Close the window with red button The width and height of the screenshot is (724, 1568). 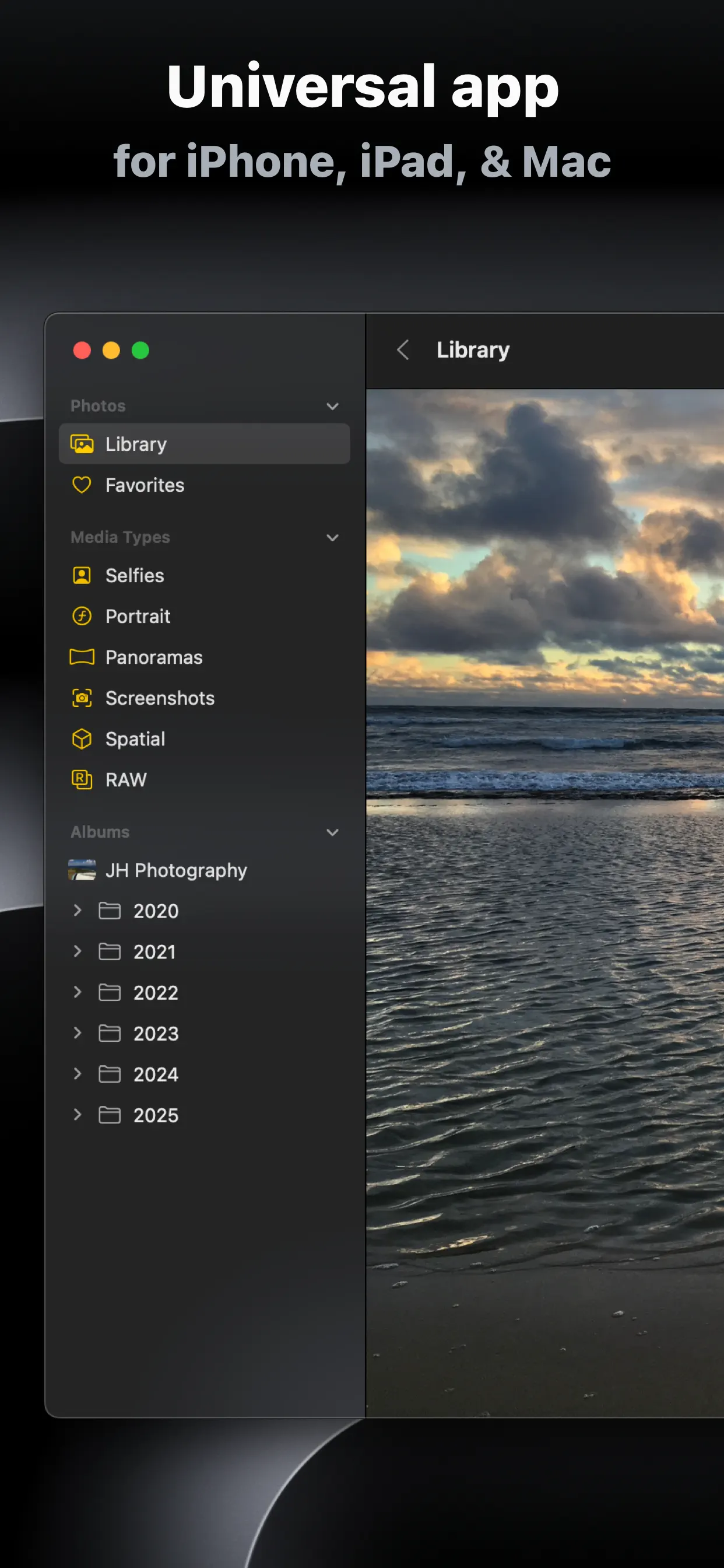click(82, 350)
